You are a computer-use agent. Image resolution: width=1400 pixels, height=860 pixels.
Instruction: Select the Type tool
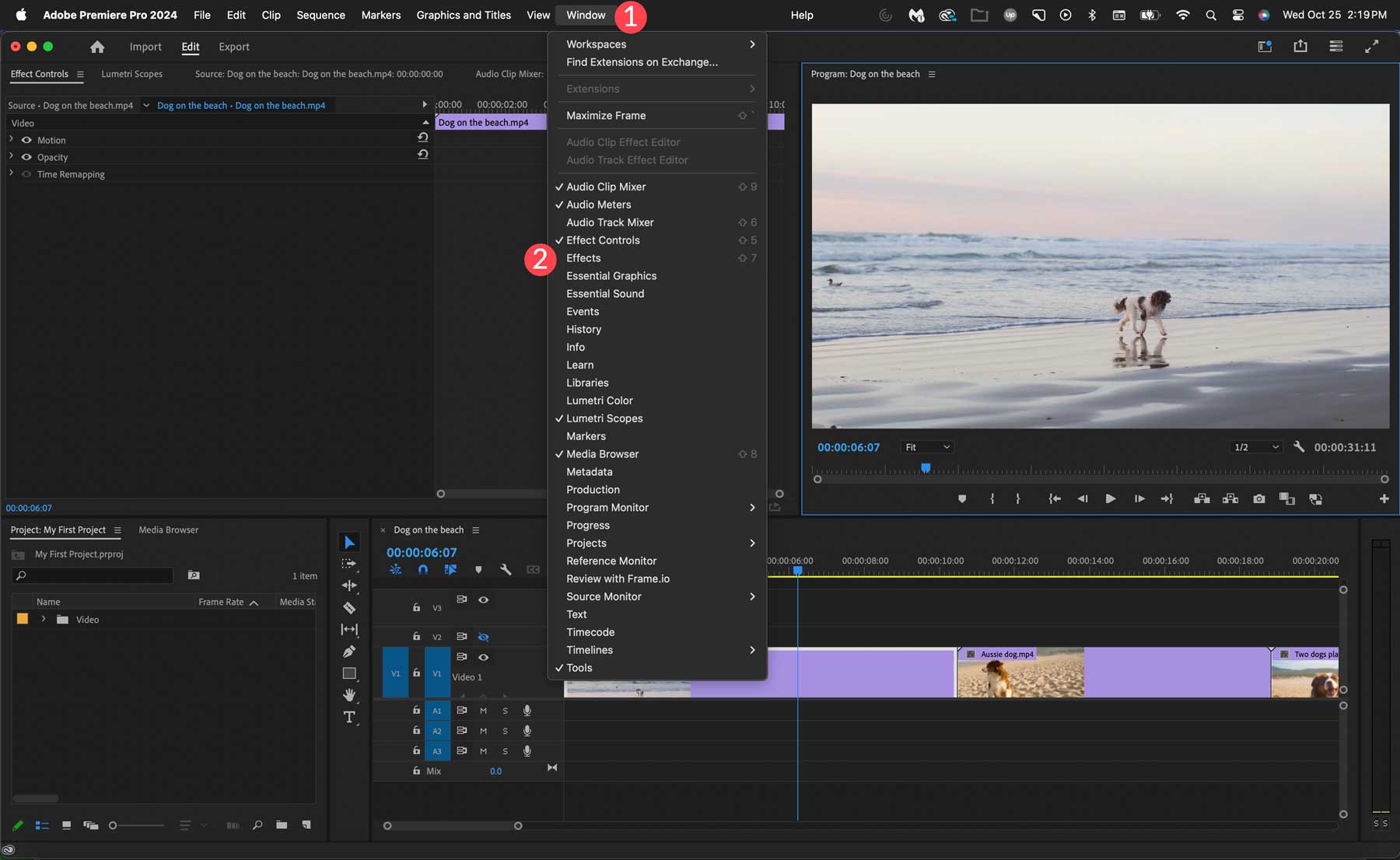[x=349, y=717]
